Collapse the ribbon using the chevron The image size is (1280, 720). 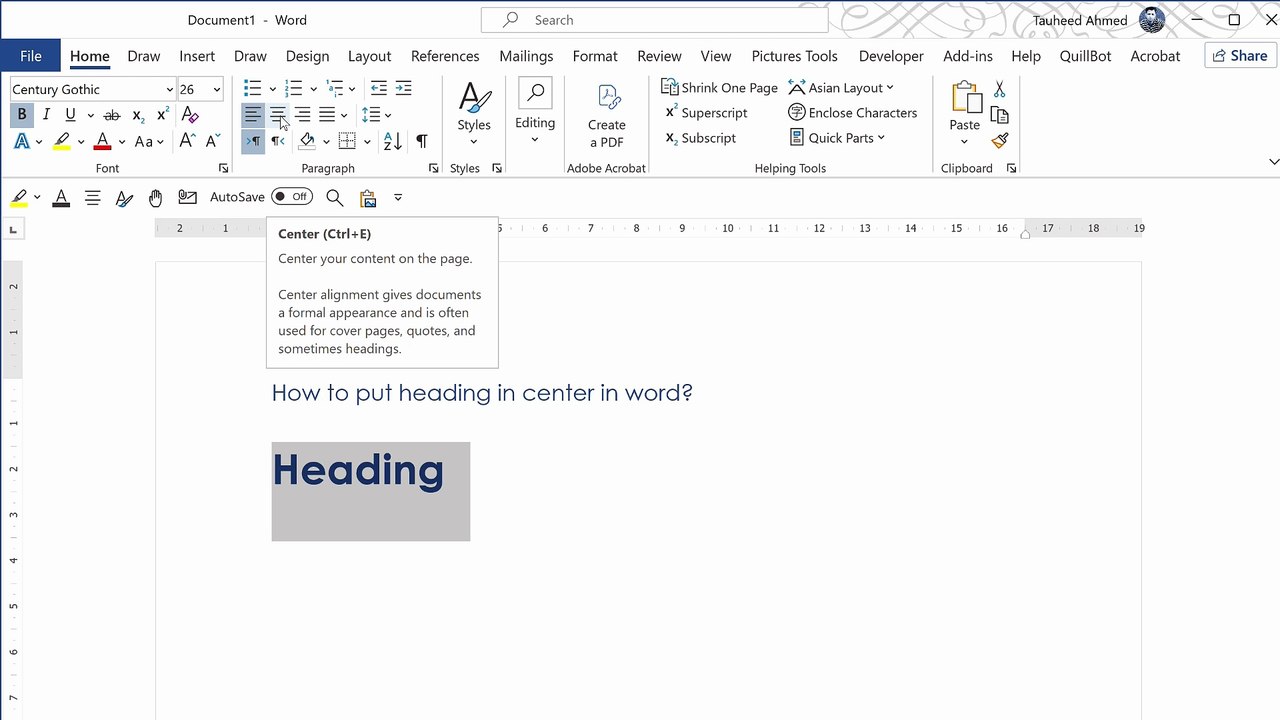(1273, 162)
